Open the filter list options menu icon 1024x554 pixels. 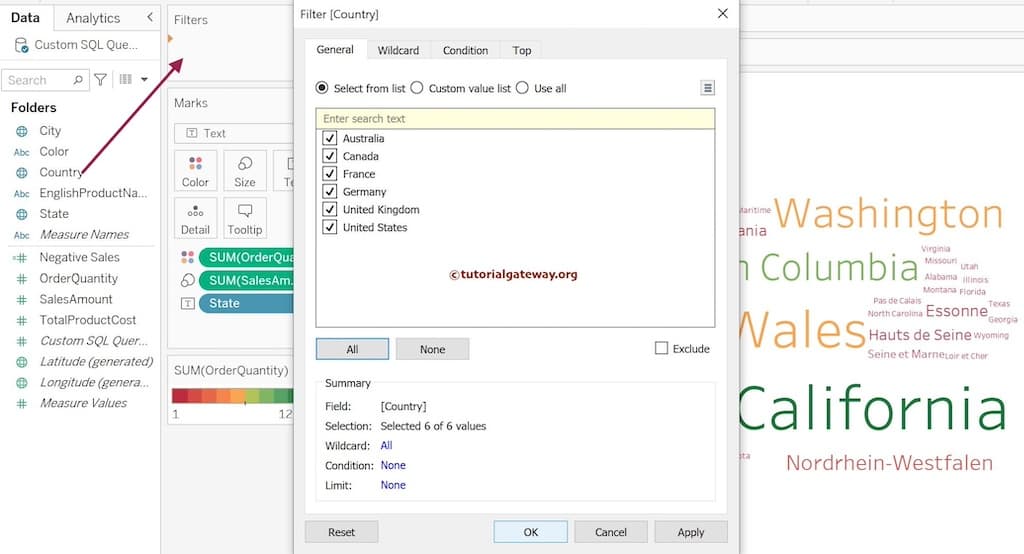(707, 88)
